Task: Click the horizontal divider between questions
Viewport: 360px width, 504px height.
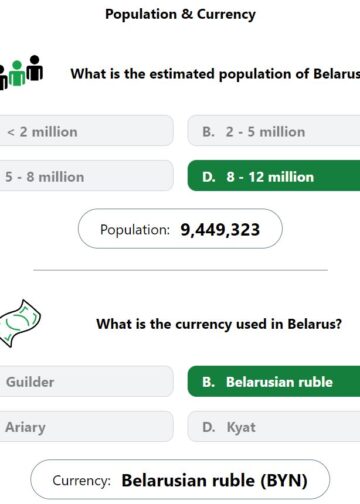Action: click(x=180, y=270)
